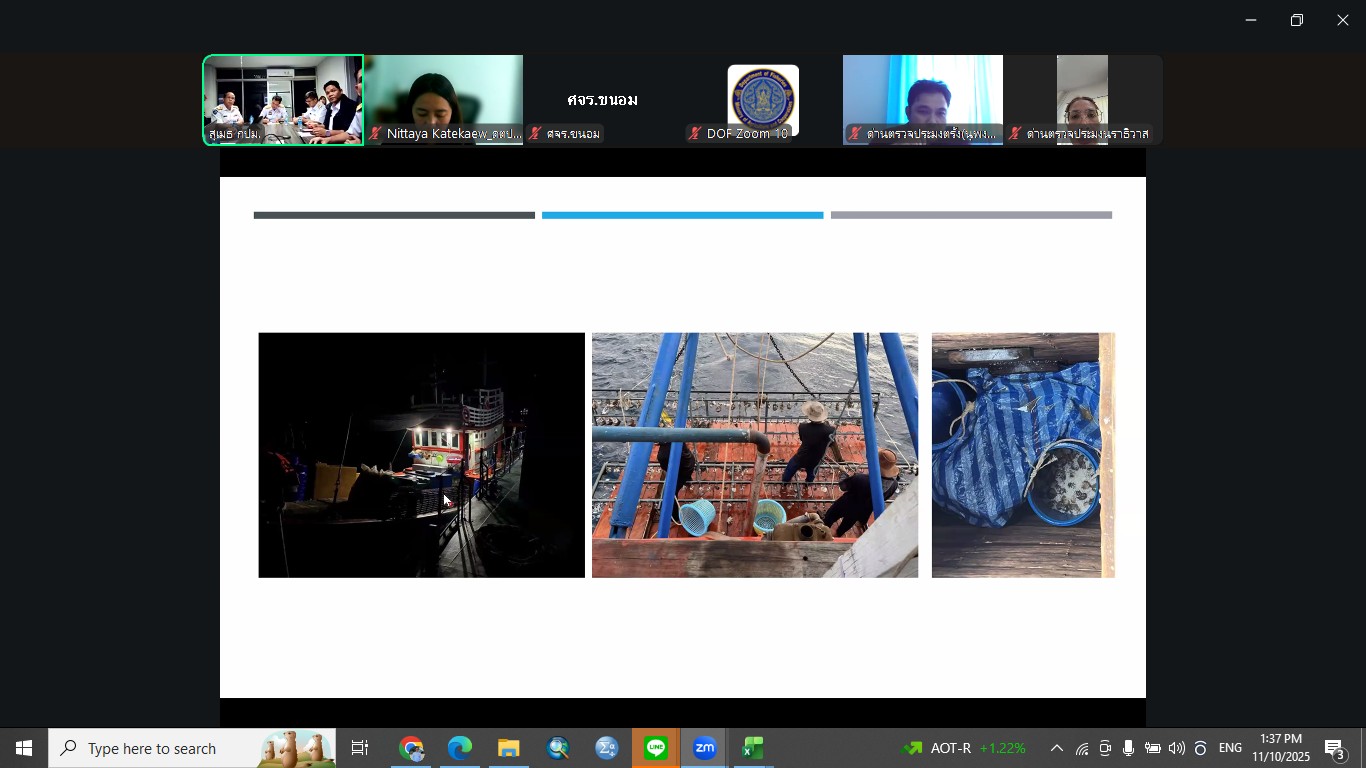Click the Windows Start button
Viewport: 1366px width, 768px height.
tap(24, 748)
